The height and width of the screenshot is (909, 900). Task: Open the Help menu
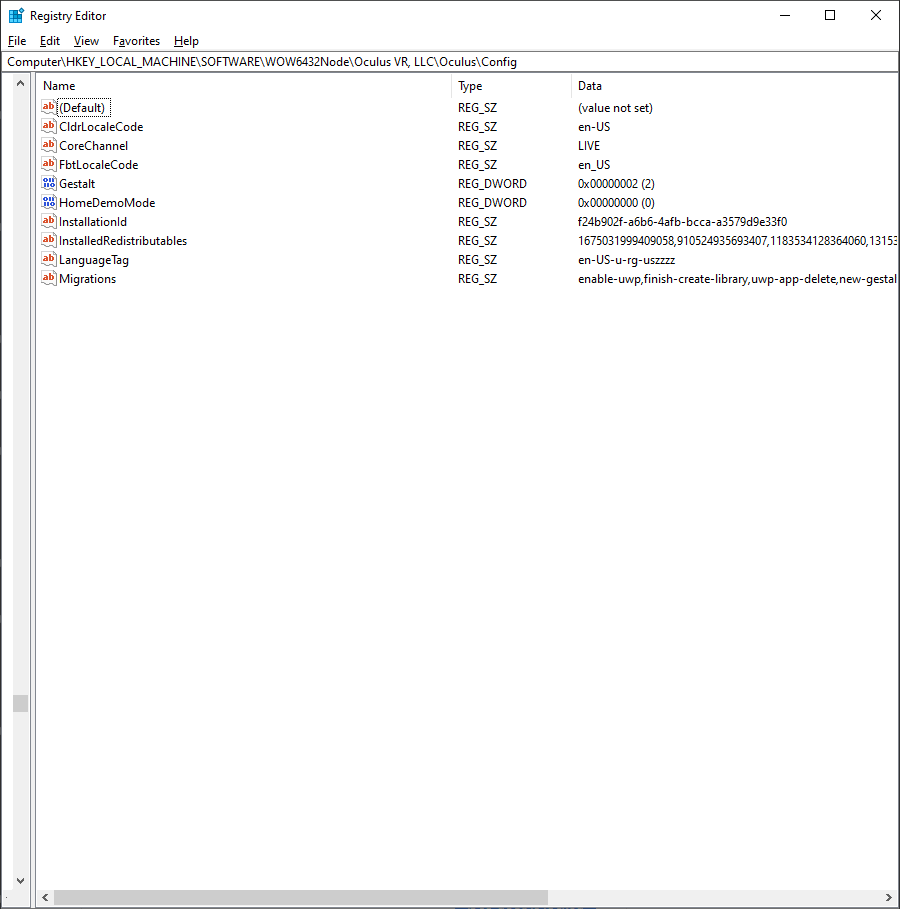[186, 41]
